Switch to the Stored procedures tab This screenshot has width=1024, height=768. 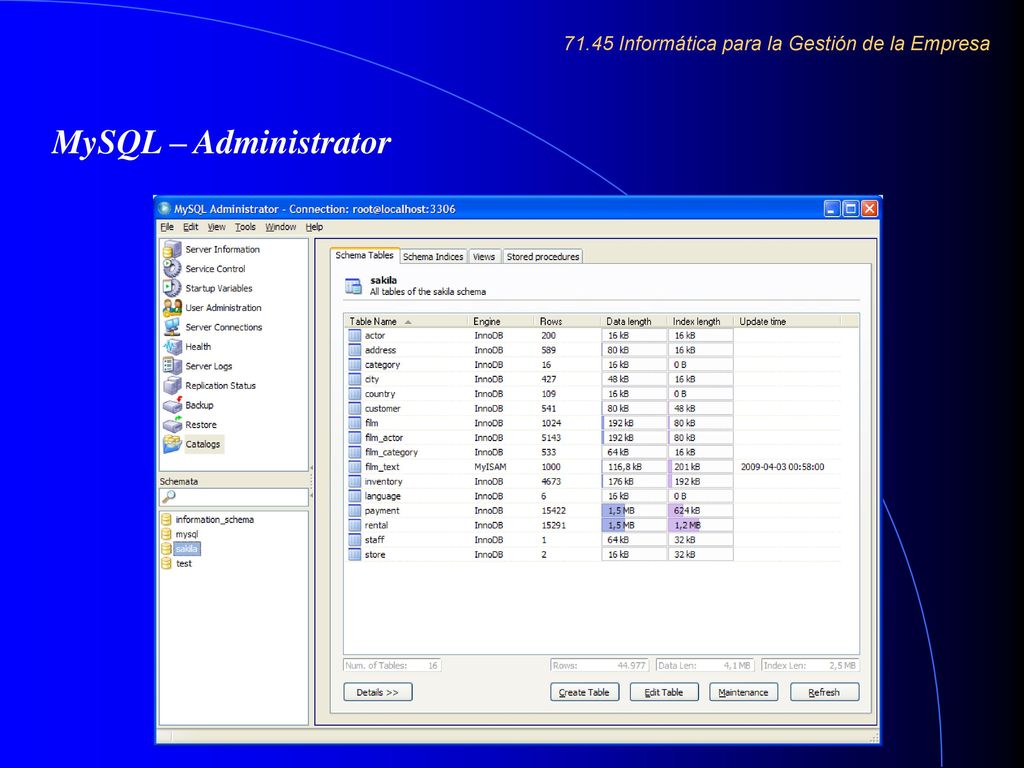pos(543,257)
